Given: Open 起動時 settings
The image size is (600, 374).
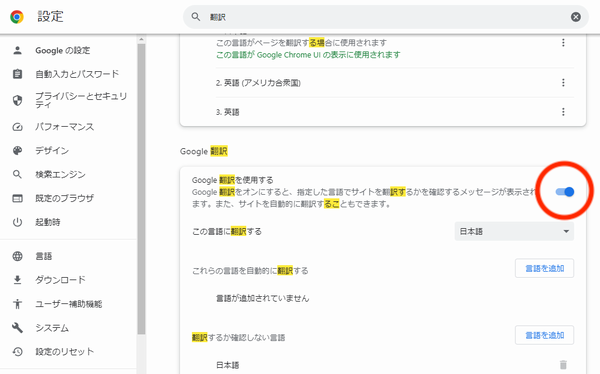Looking at the screenshot, I should pyautogui.click(x=48, y=222).
